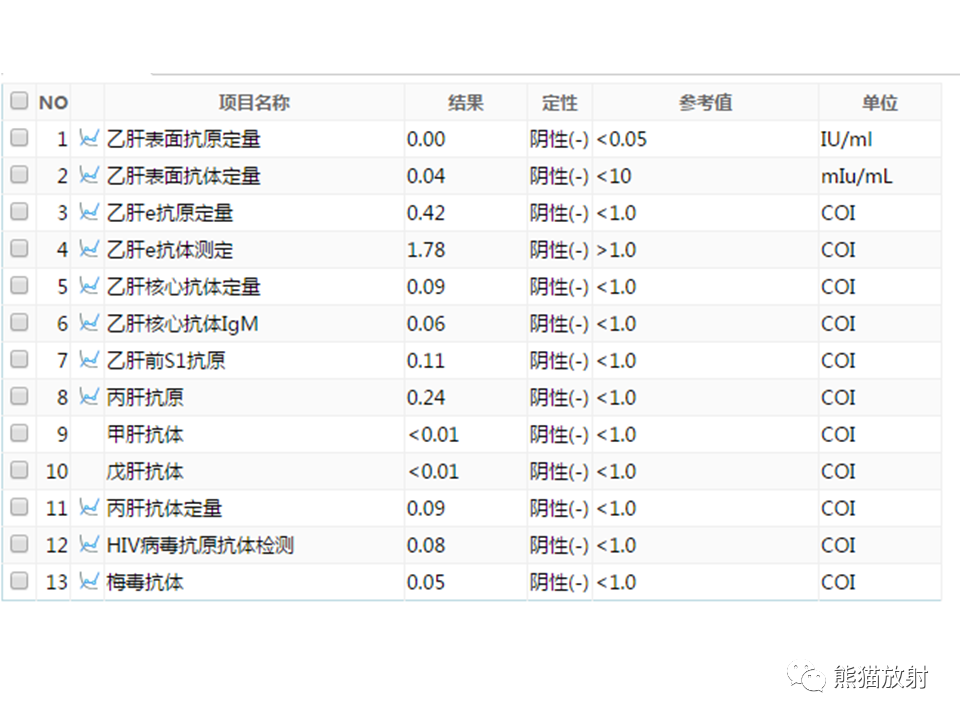Click result value 0.24 for 丙肝抗原
This screenshot has width=960, height=720.
click(x=426, y=397)
